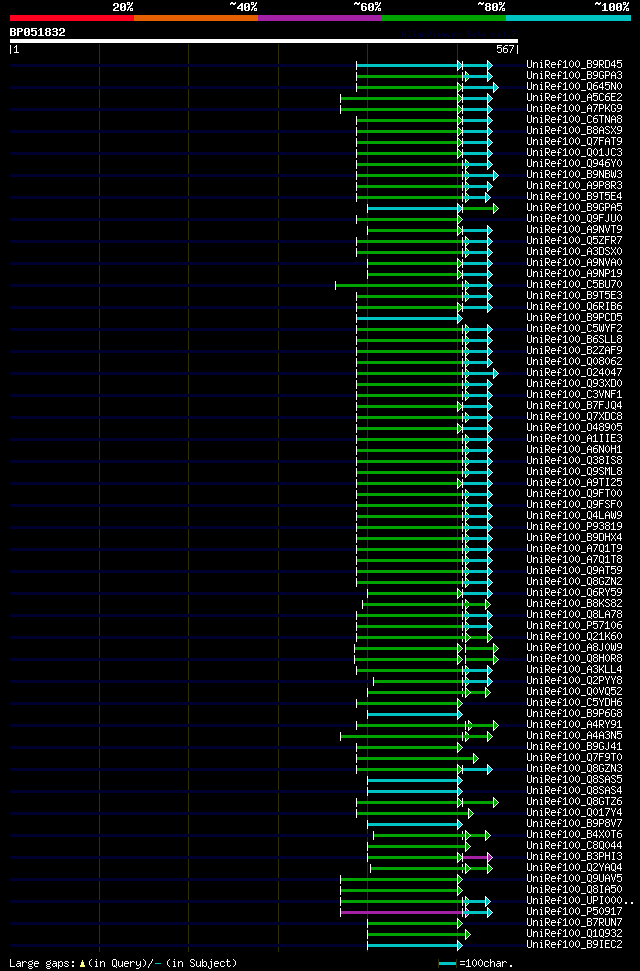The width and height of the screenshot is (640, 971).
Task: Select the UniRef100_B7RUN7 label
Action: pyautogui.click(x=574, y=923)
